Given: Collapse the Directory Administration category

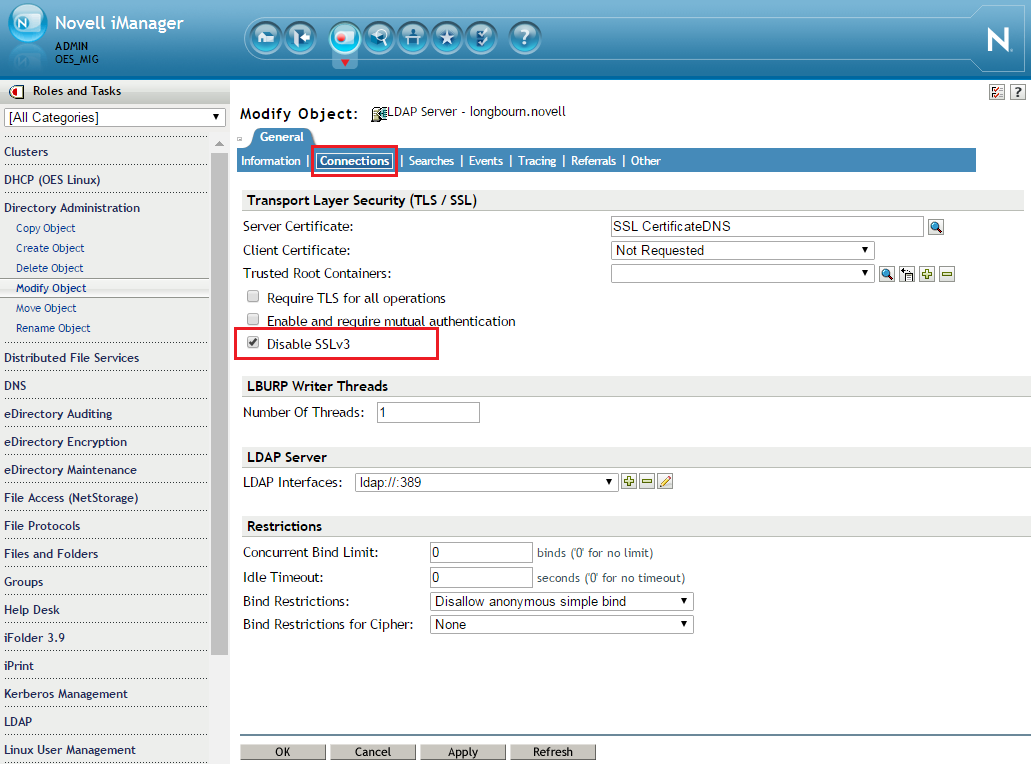Looking at the screenshot, I should 72,208.
